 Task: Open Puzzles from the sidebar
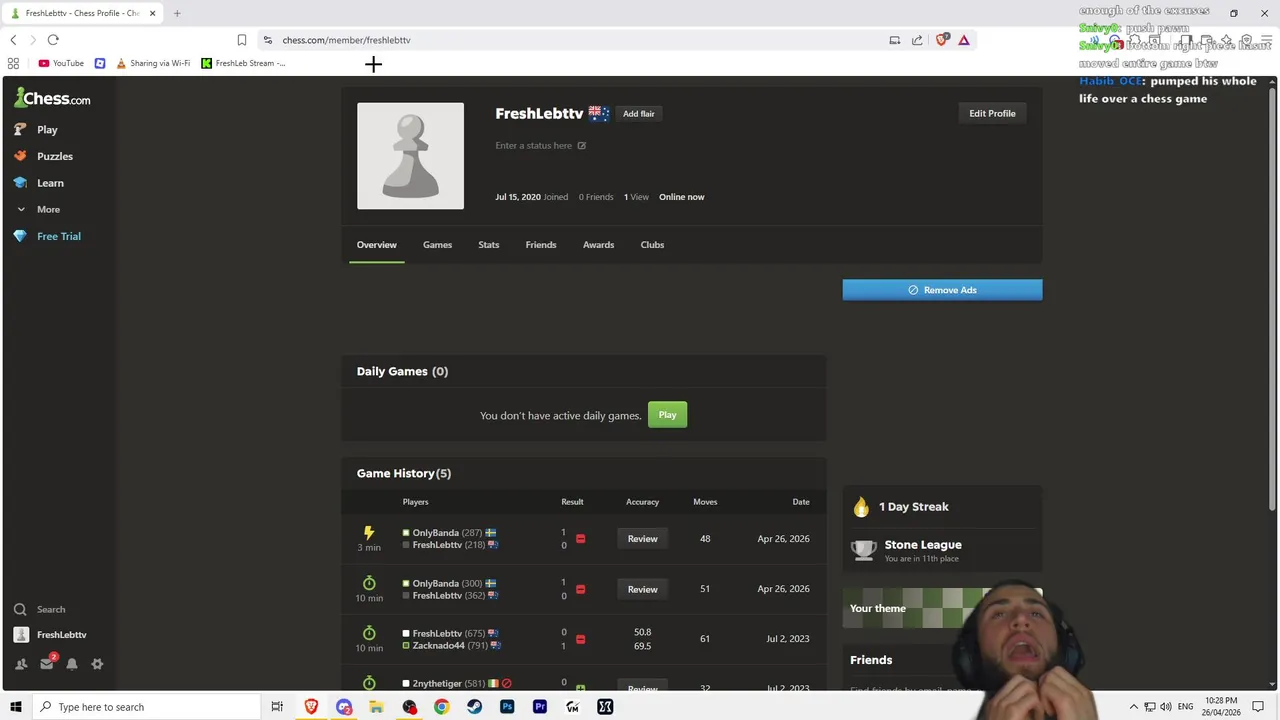(54, 156)
